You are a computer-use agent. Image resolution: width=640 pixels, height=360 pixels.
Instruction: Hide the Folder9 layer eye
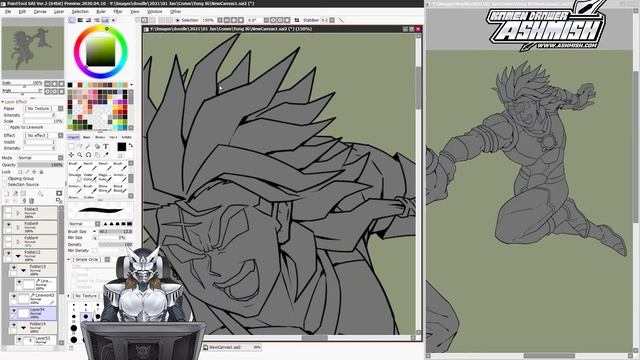pos(9,224)
